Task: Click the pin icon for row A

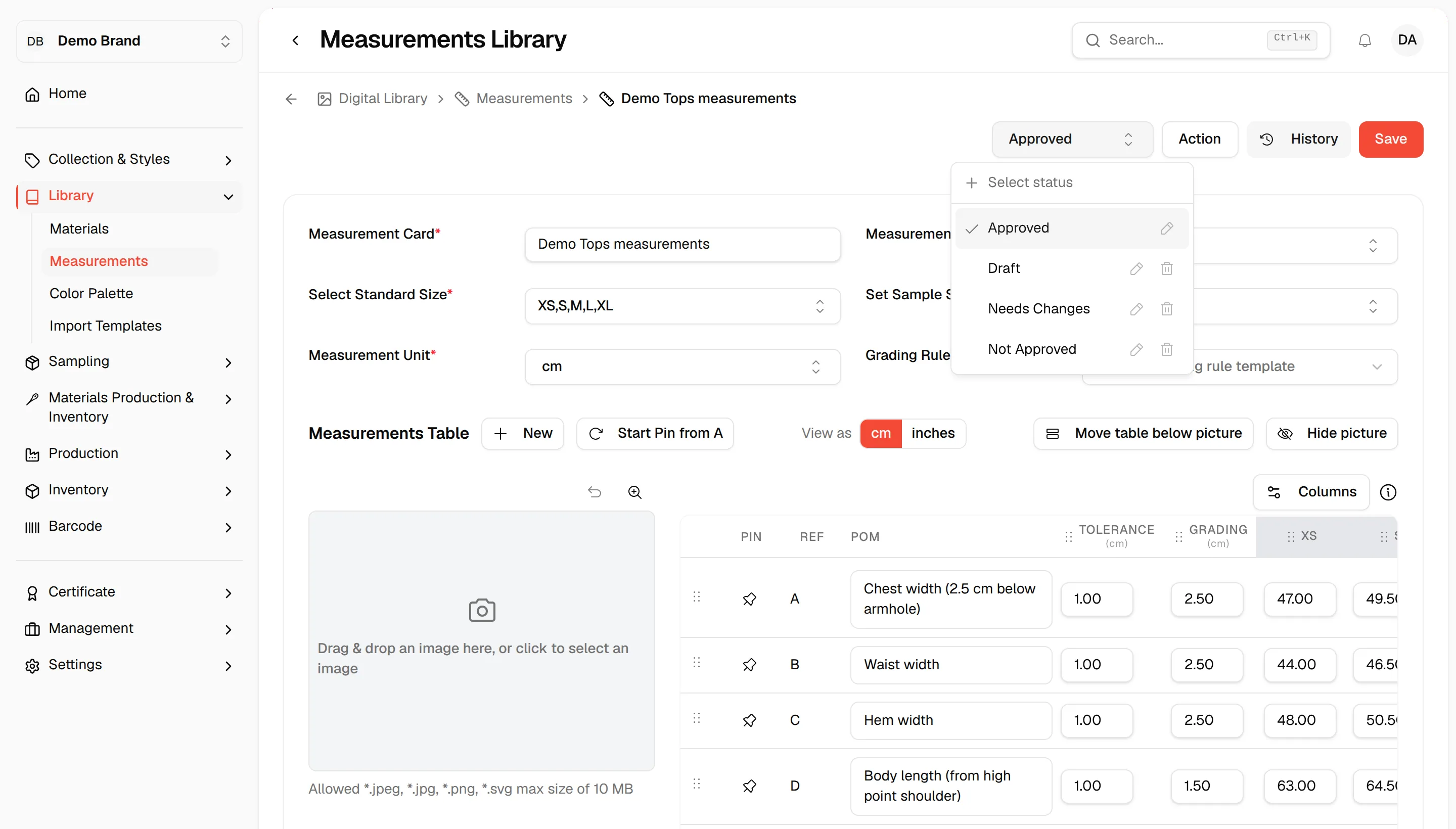Action: point(749,599)
